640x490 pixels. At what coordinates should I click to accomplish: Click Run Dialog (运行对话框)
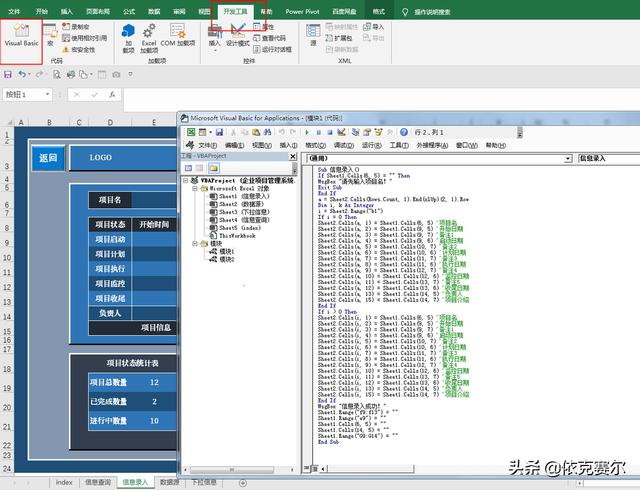pos(272,49)
